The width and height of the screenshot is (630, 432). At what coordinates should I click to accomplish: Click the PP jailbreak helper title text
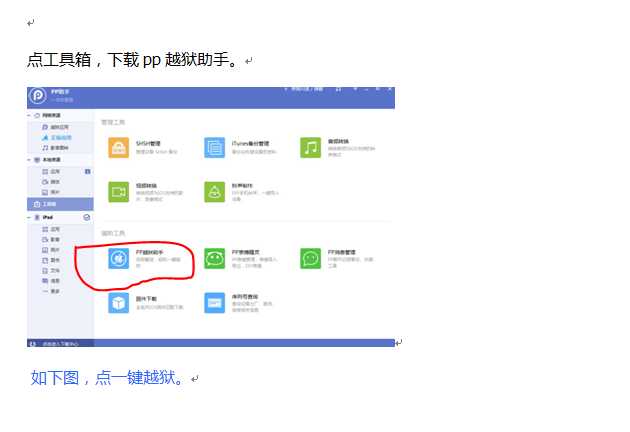[149, 252]
